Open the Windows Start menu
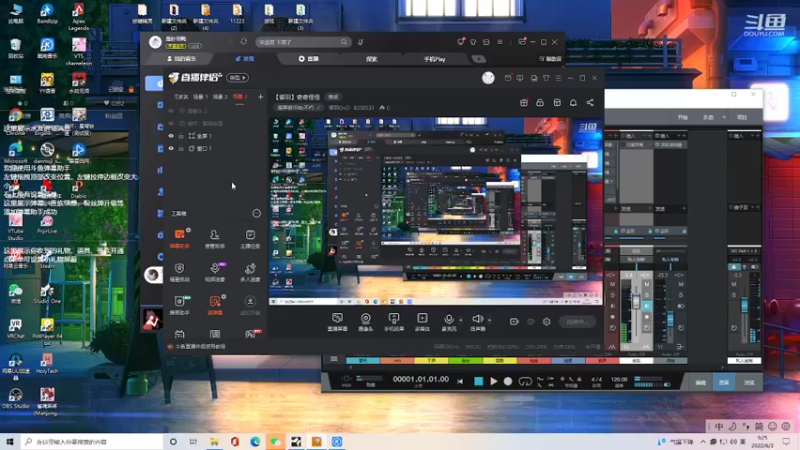800x450 pixels. point(9,441)
